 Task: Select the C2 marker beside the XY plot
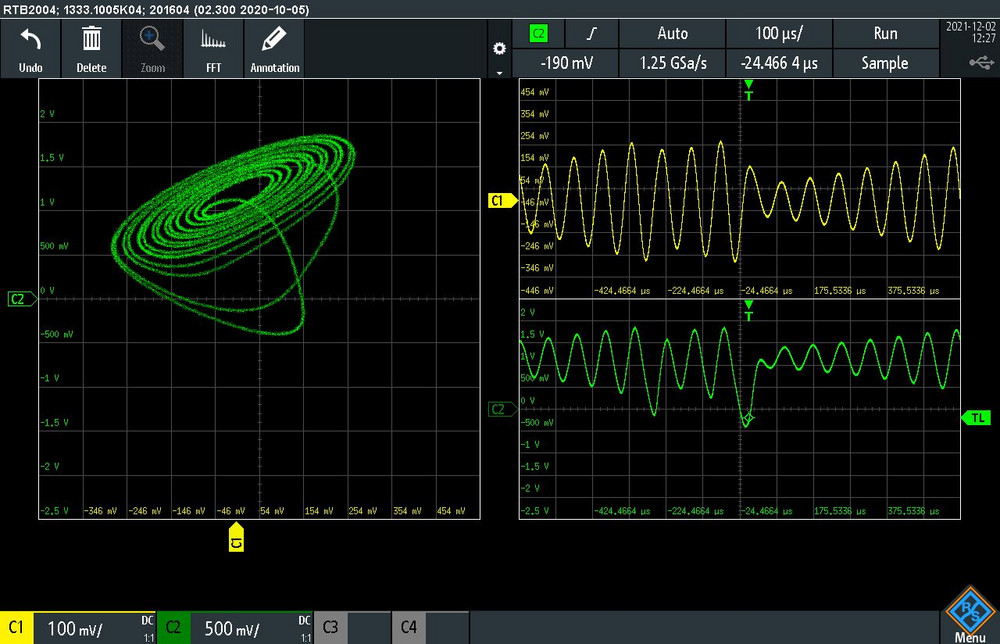pyautogui.click(x=22, y=299)
